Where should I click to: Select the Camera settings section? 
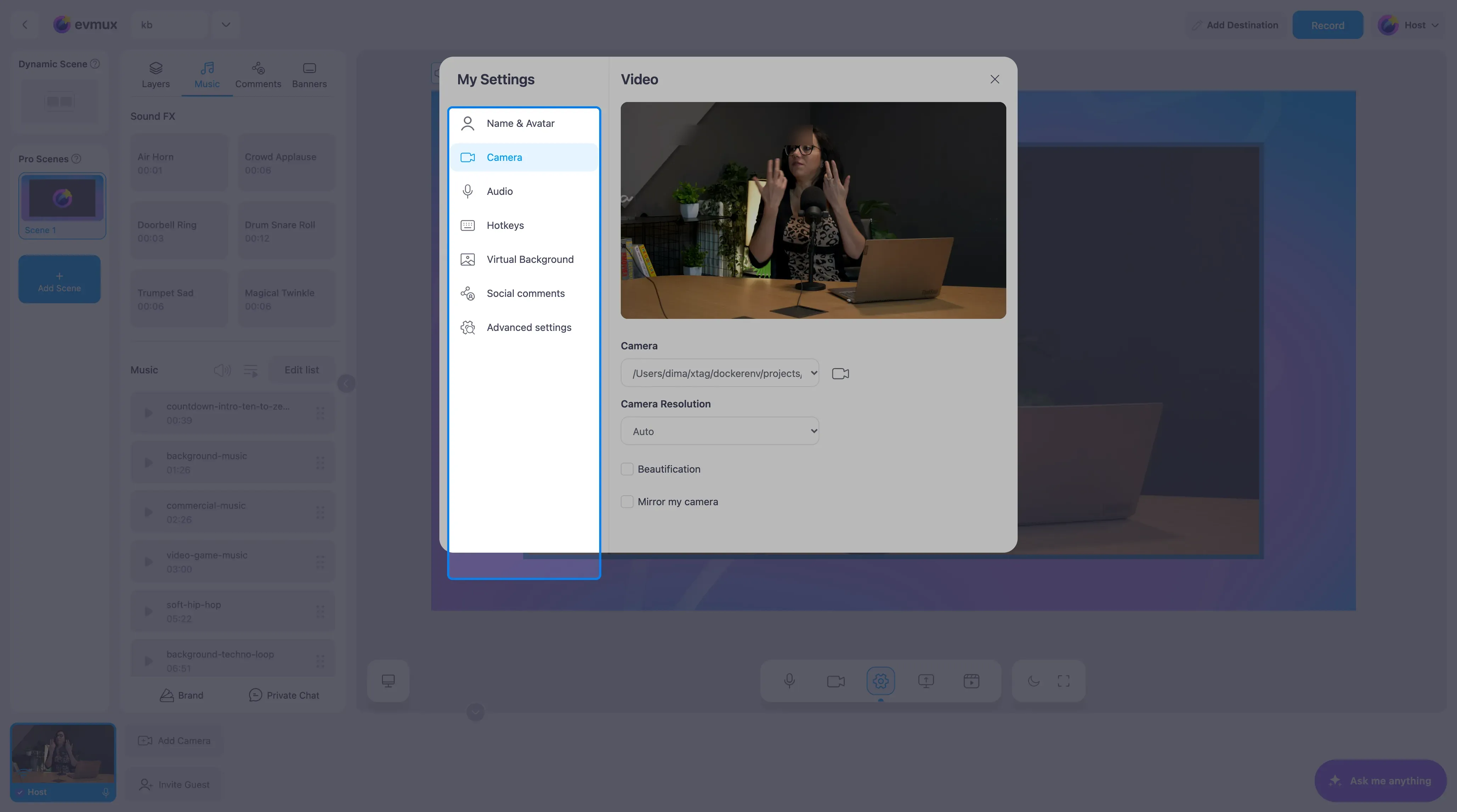tap(524, 157)
